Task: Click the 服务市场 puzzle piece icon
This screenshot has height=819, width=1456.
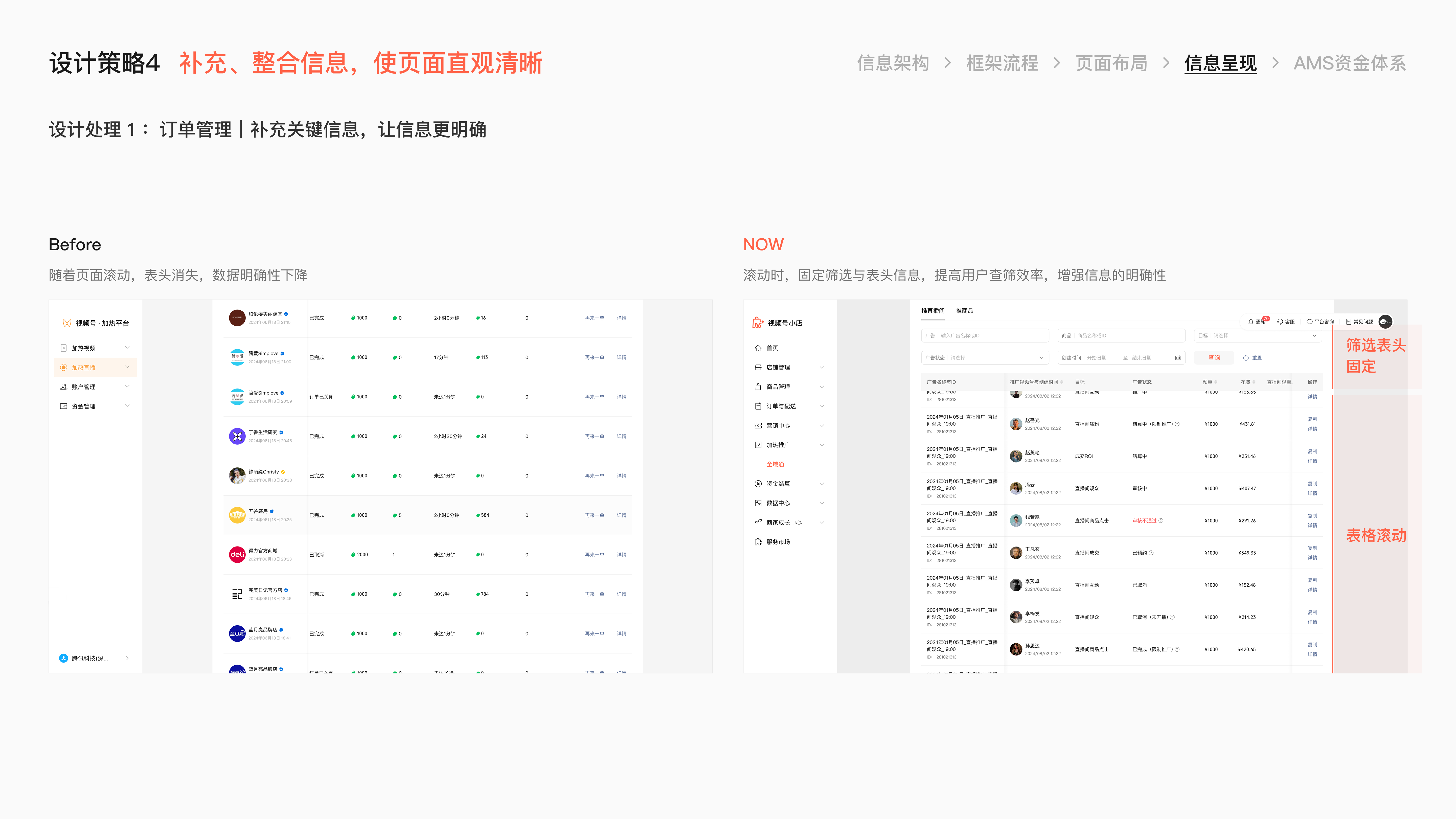Action: (758, 541)
